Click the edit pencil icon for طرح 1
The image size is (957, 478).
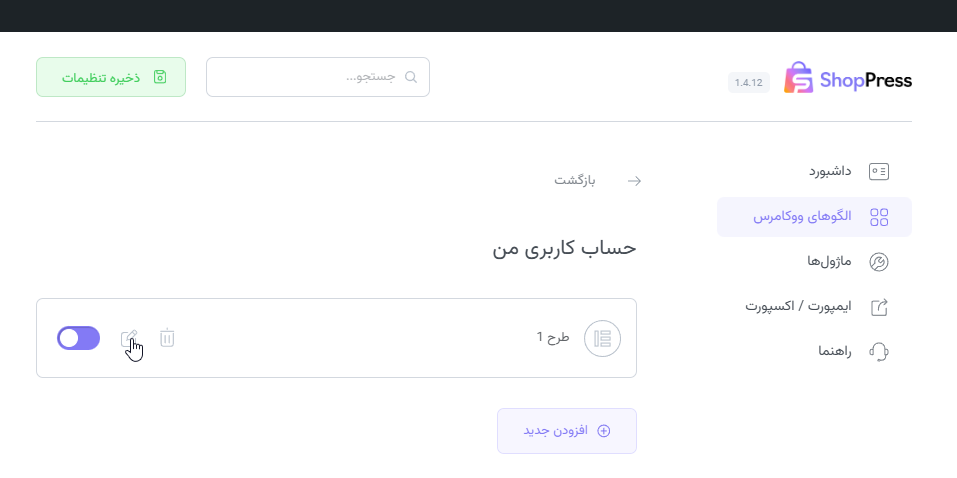[x=129, y=338]
